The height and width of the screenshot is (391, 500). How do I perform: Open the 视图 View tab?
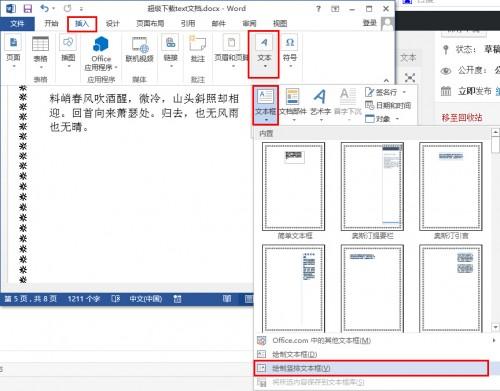[280, 23]
